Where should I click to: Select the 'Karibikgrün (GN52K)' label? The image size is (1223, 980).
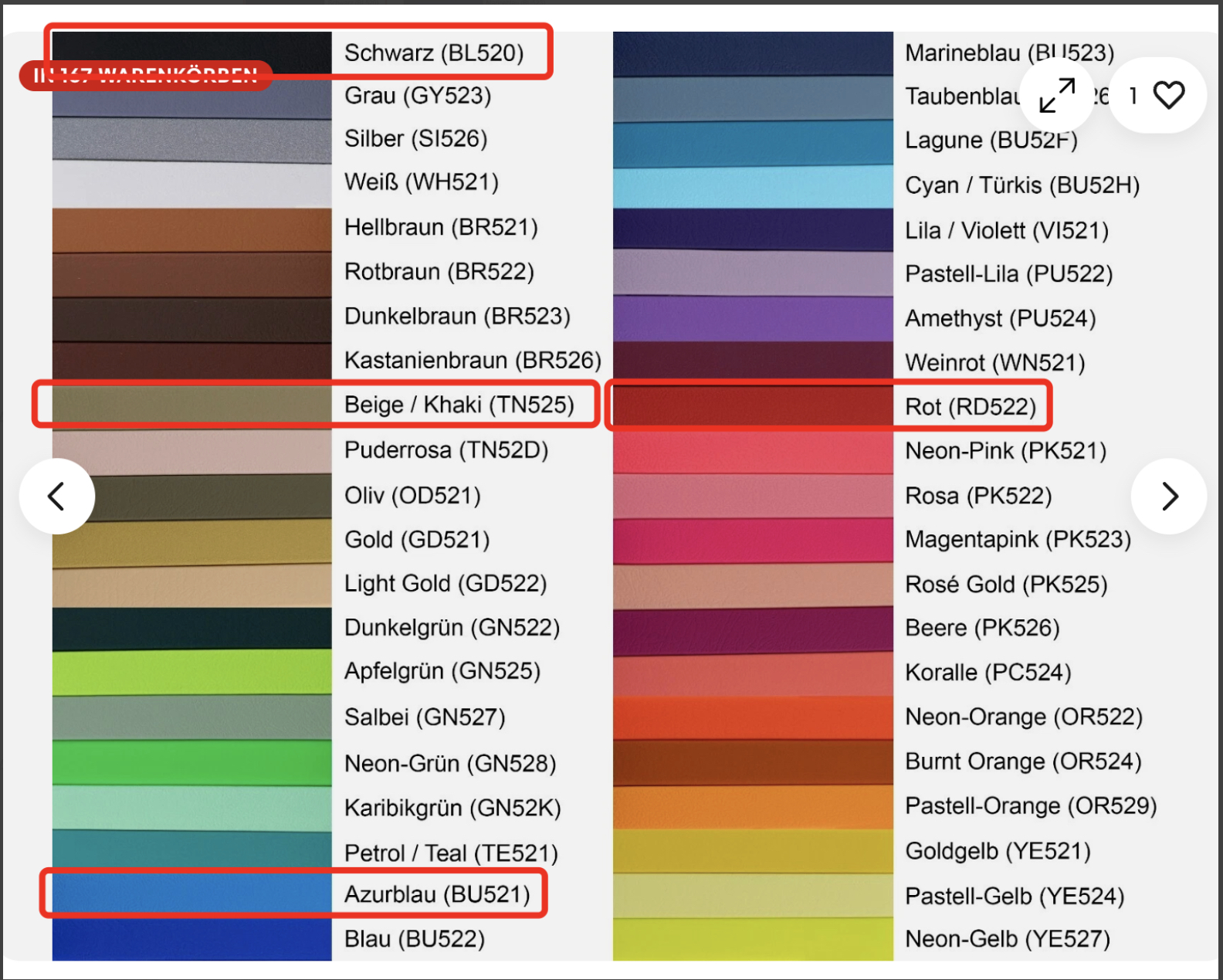(x=452, y=809)
